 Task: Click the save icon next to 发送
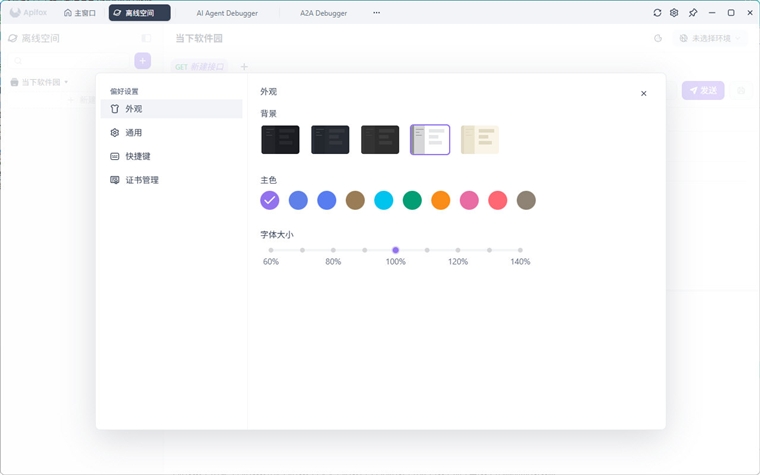741,91
